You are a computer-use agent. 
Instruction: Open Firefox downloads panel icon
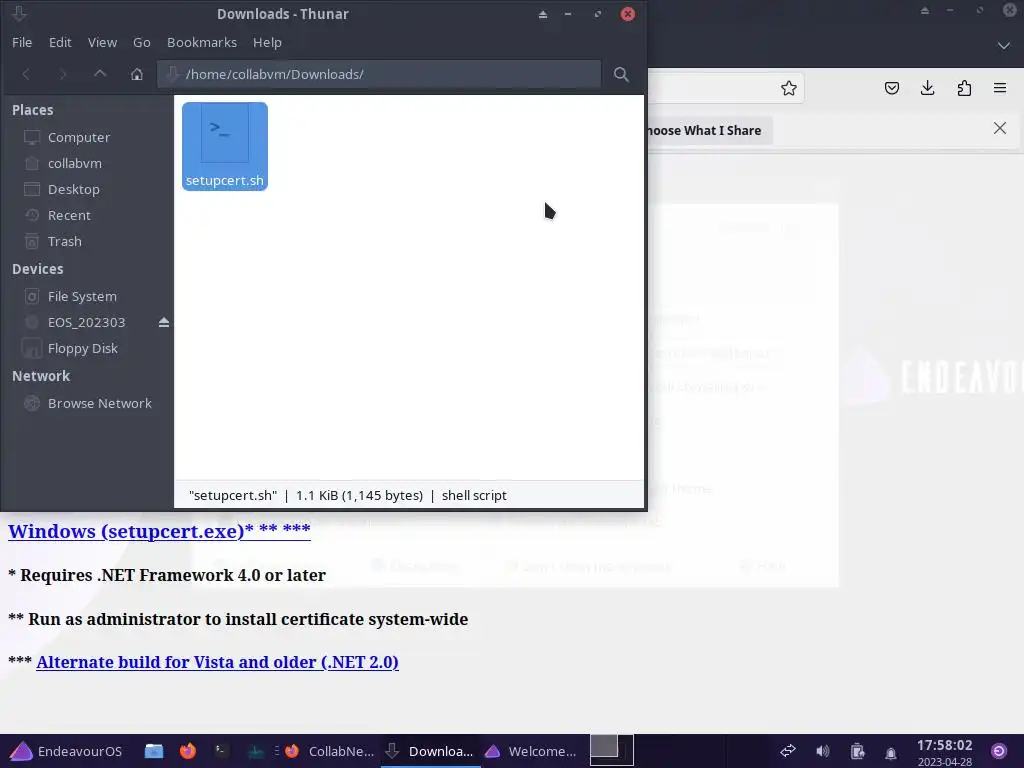click(927, 88)
